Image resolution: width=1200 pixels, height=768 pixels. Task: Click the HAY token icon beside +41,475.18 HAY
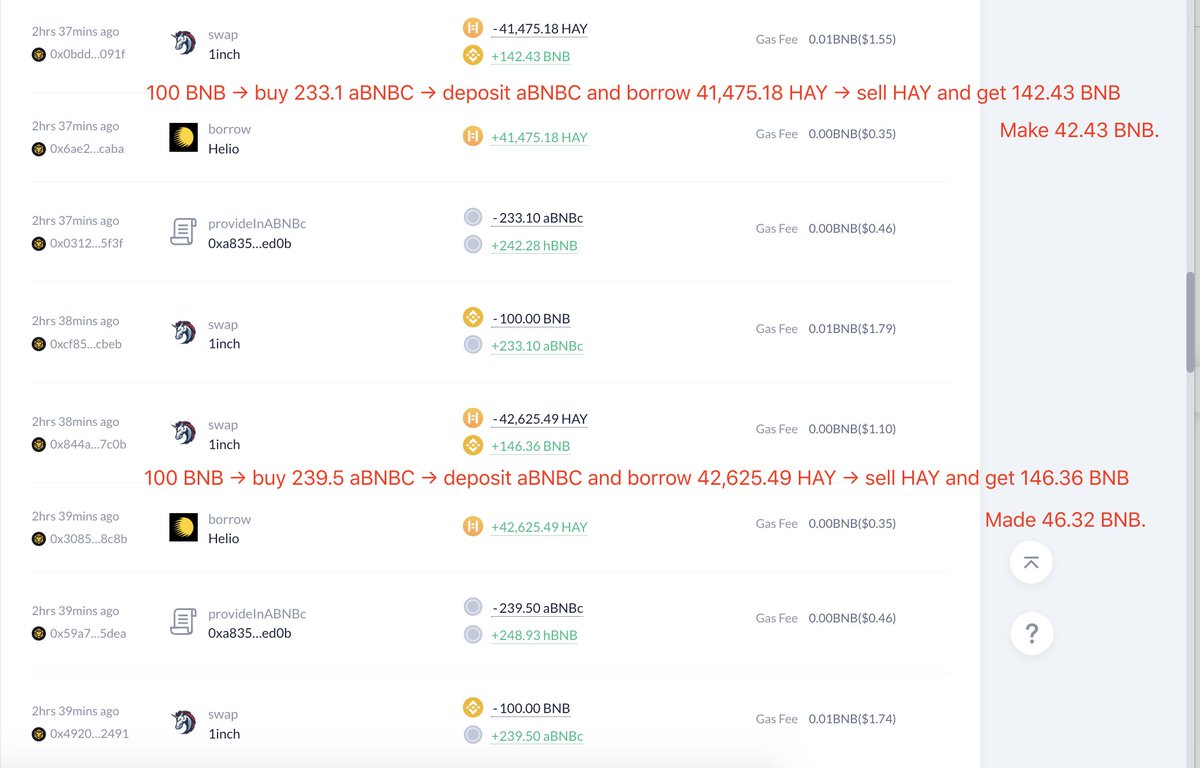[473, 136]
